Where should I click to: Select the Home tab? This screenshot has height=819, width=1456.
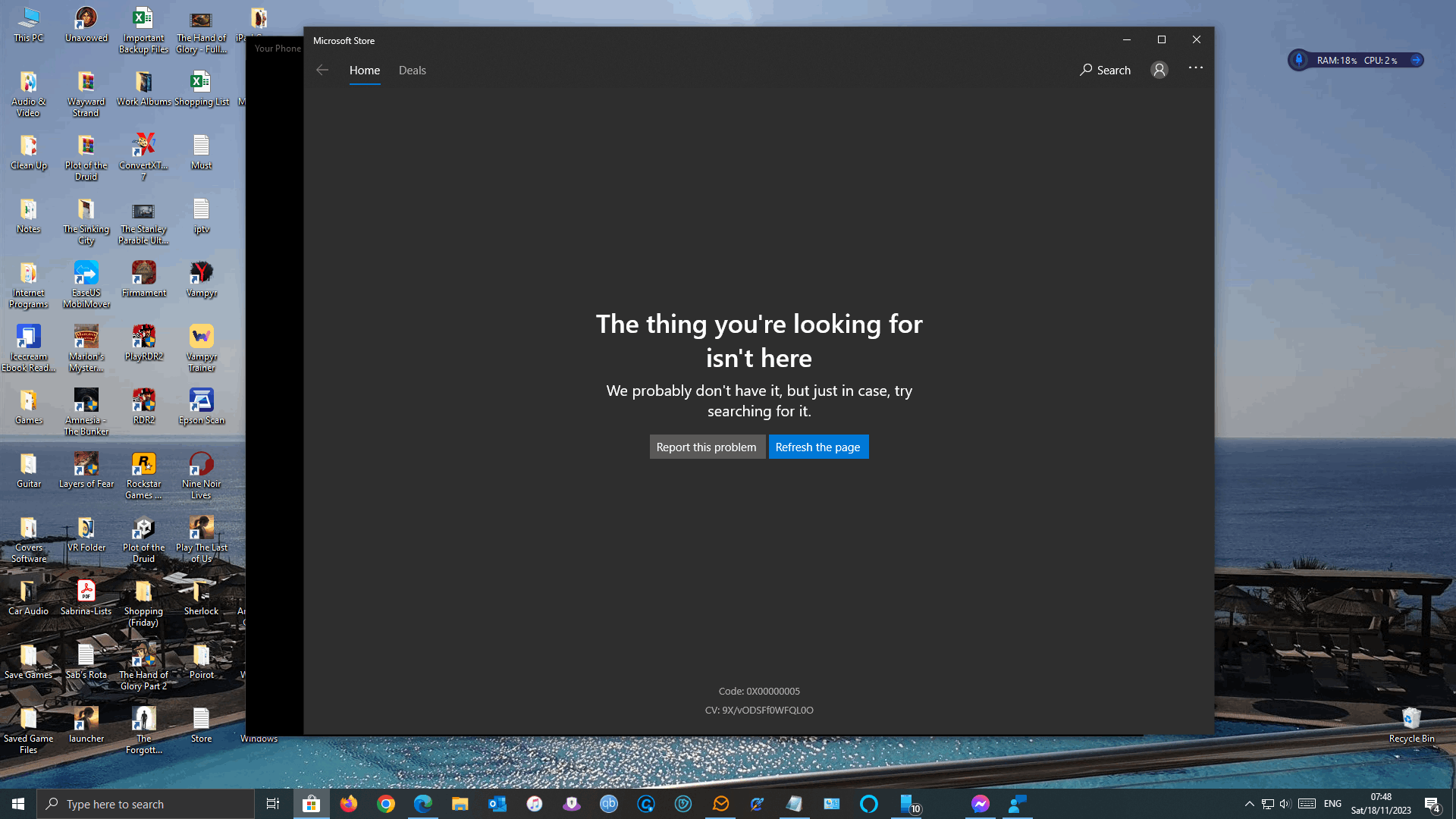(364, 70)
